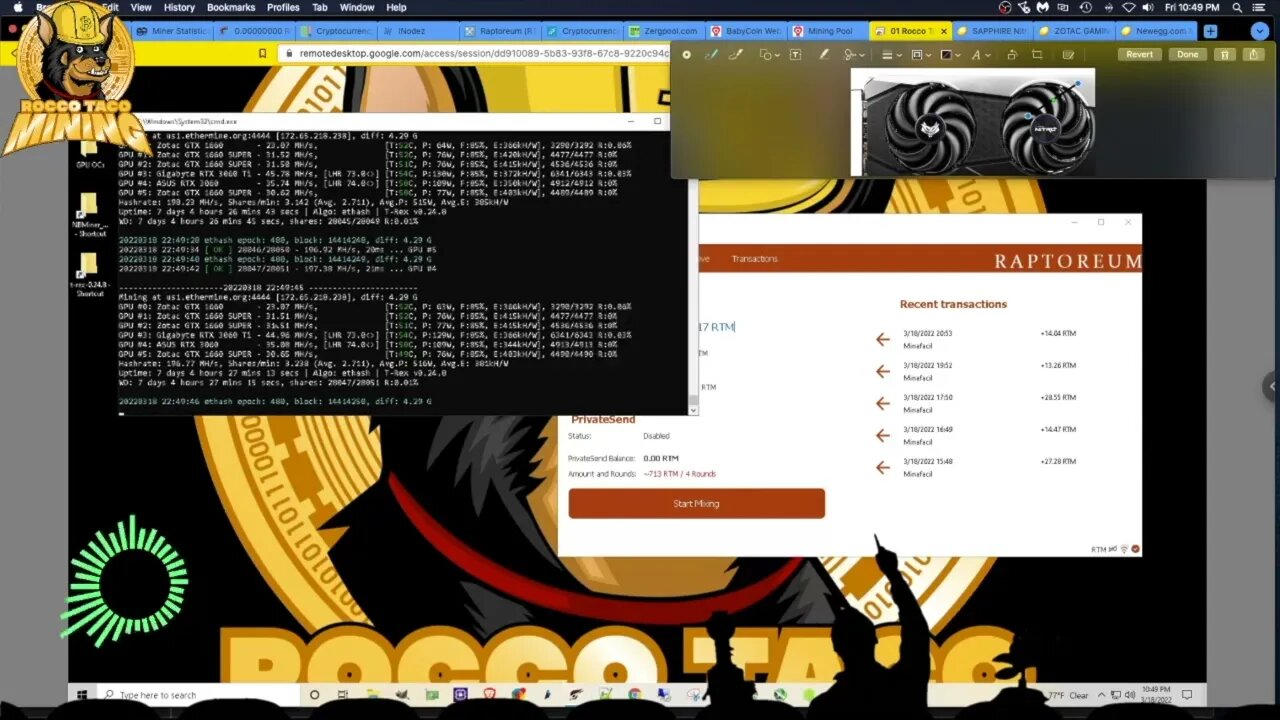Open the text font style dropdown
1280x720 pixels.
pos(980,54)
